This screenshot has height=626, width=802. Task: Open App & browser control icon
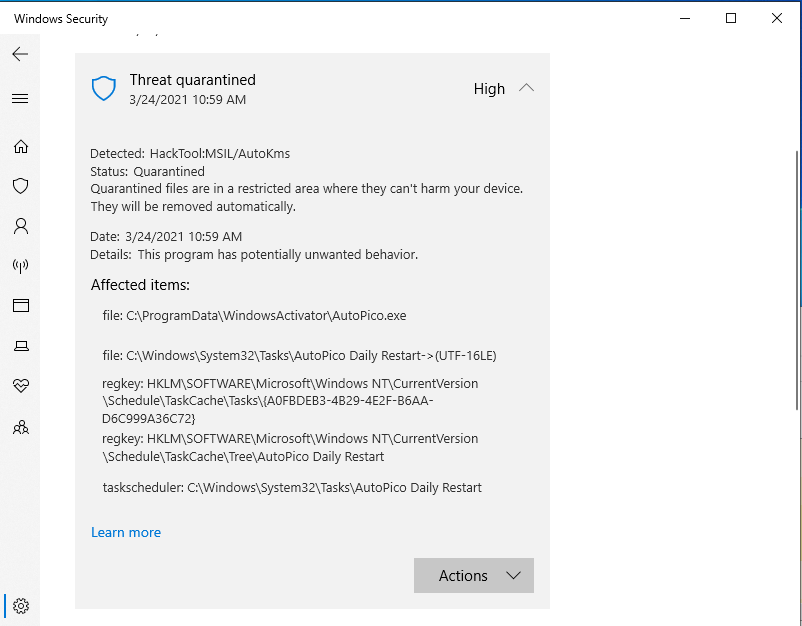[x=20, y=305]
